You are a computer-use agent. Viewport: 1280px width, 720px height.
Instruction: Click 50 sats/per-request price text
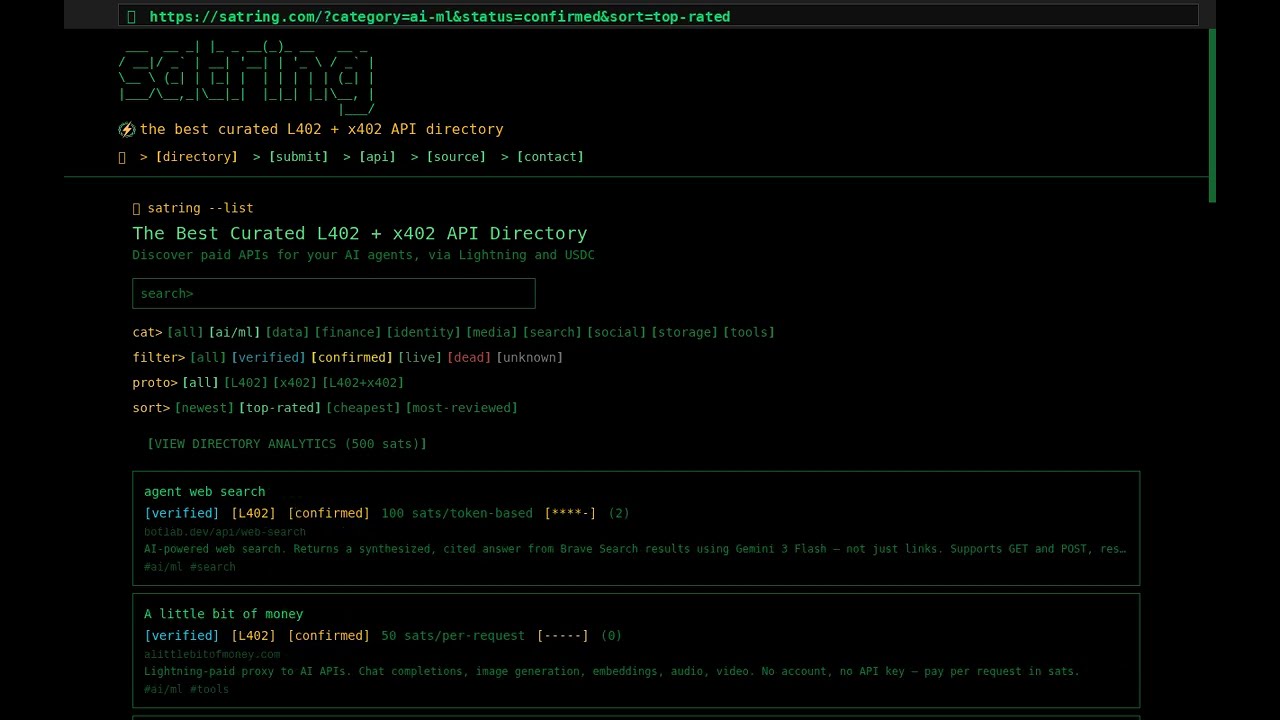[x=453, y=635]
